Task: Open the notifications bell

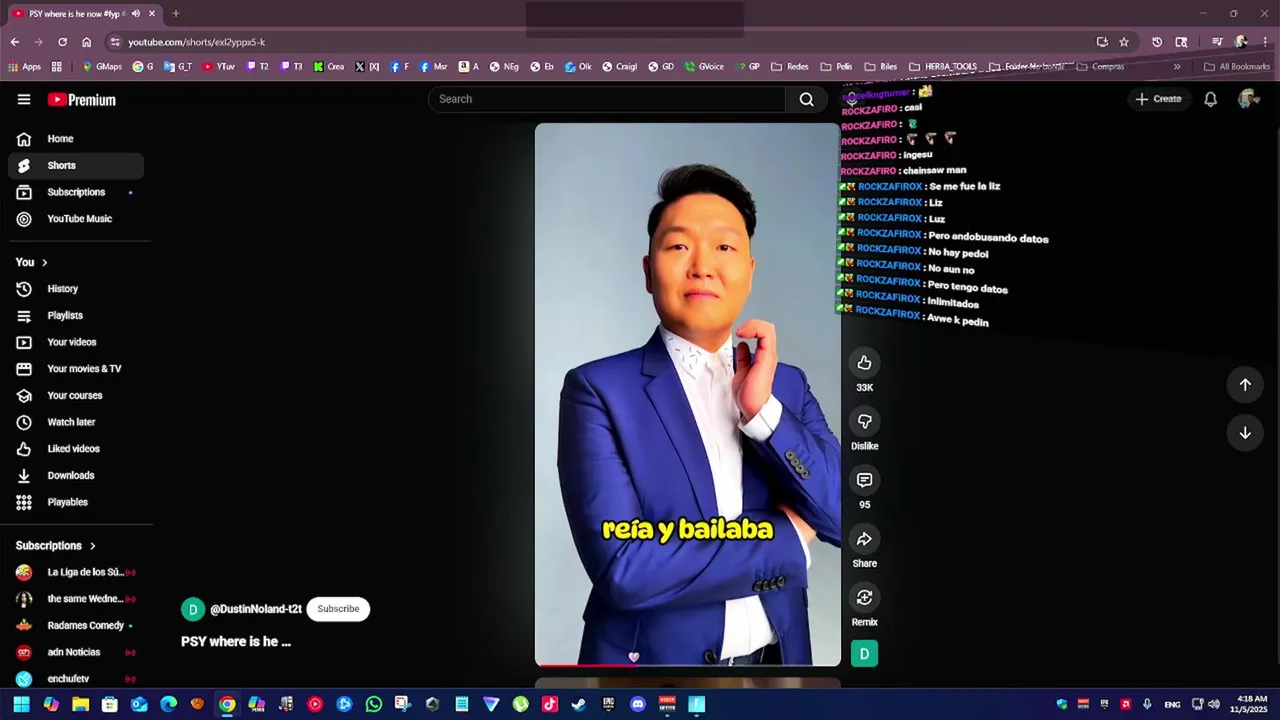Action: 1210,99
